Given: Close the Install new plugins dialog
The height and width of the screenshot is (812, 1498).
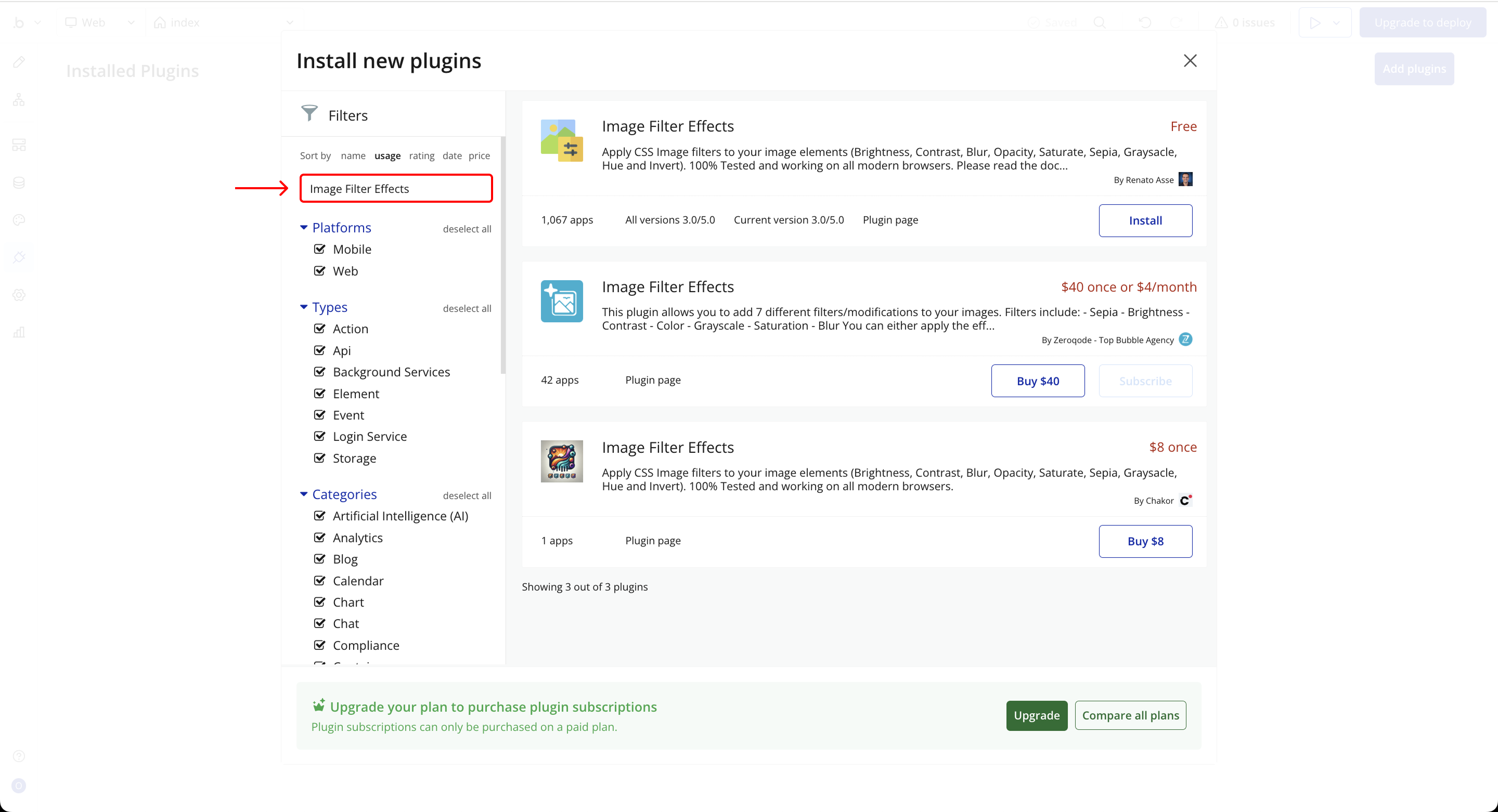Looking at the screenshot, I should click(x=1190, y=60).
